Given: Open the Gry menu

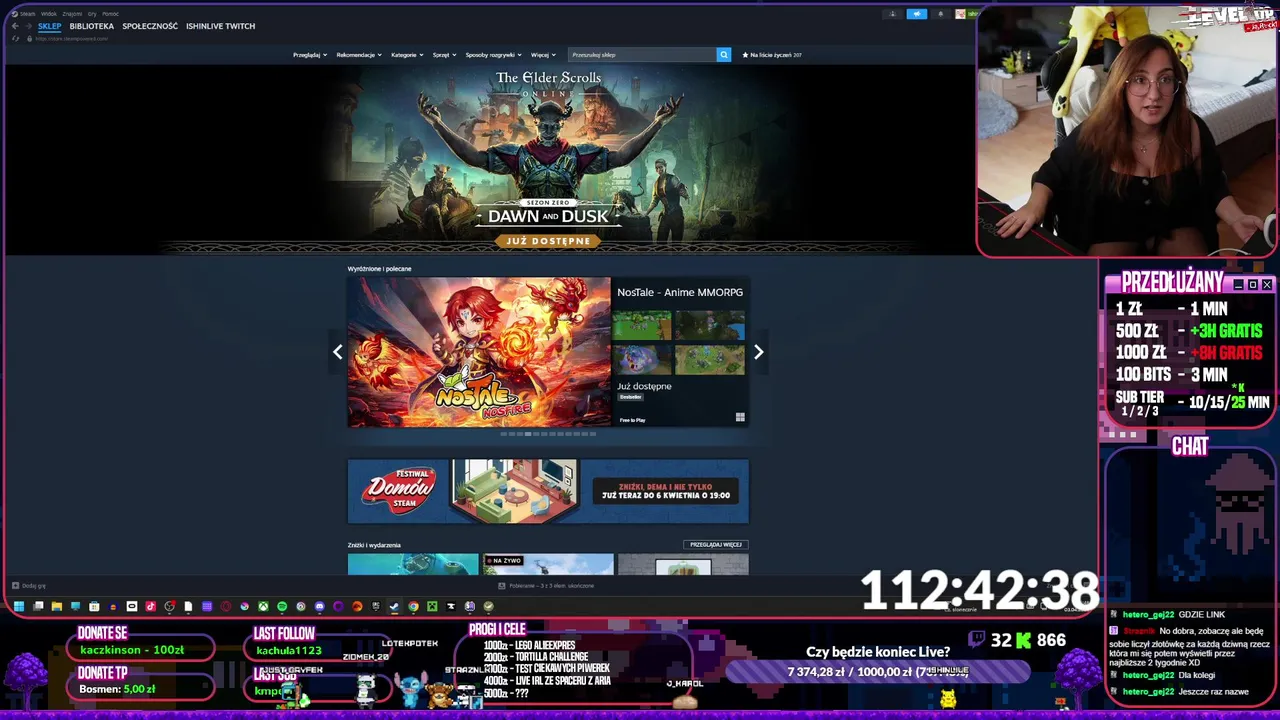Looking at the screenshot, I should click(92, 14).
